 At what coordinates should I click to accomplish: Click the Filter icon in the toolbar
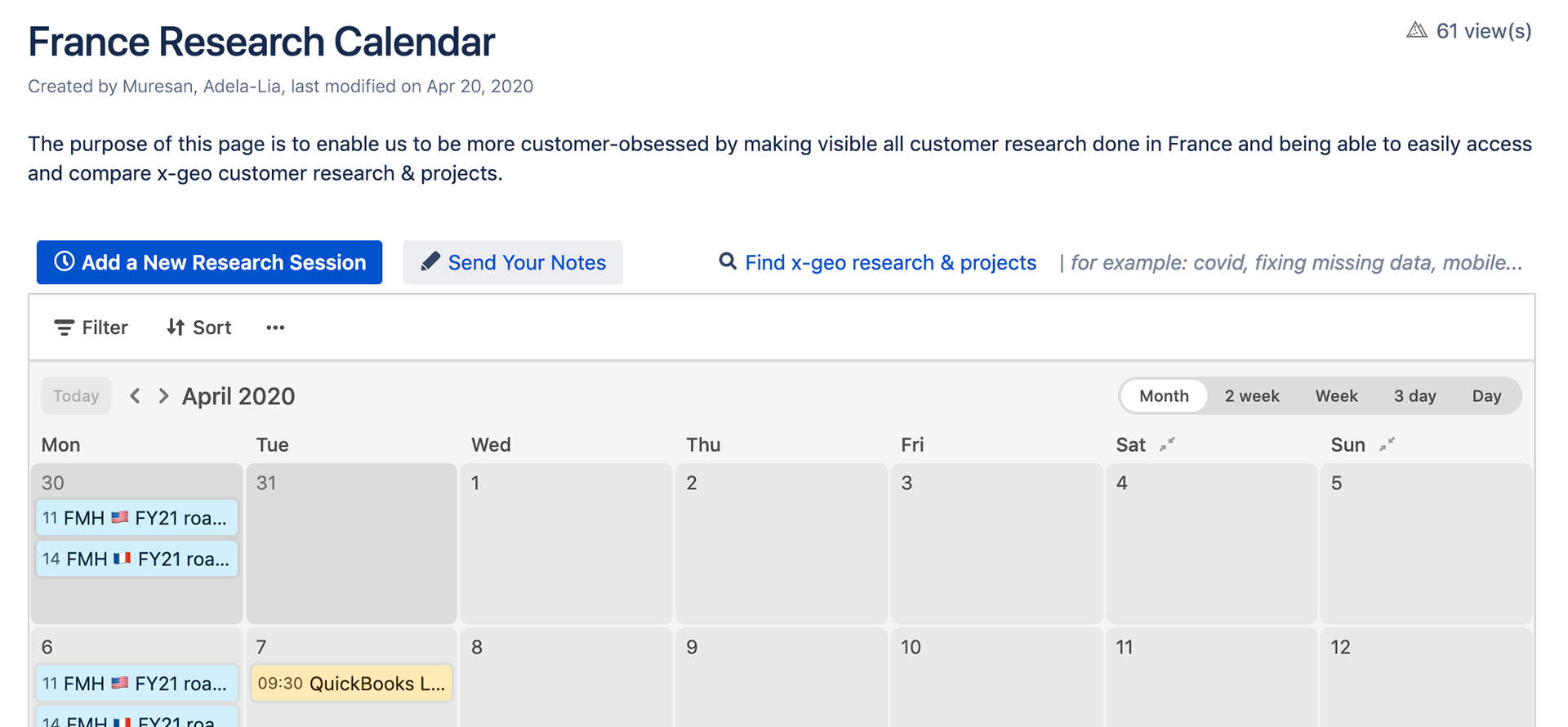(64, 328)
